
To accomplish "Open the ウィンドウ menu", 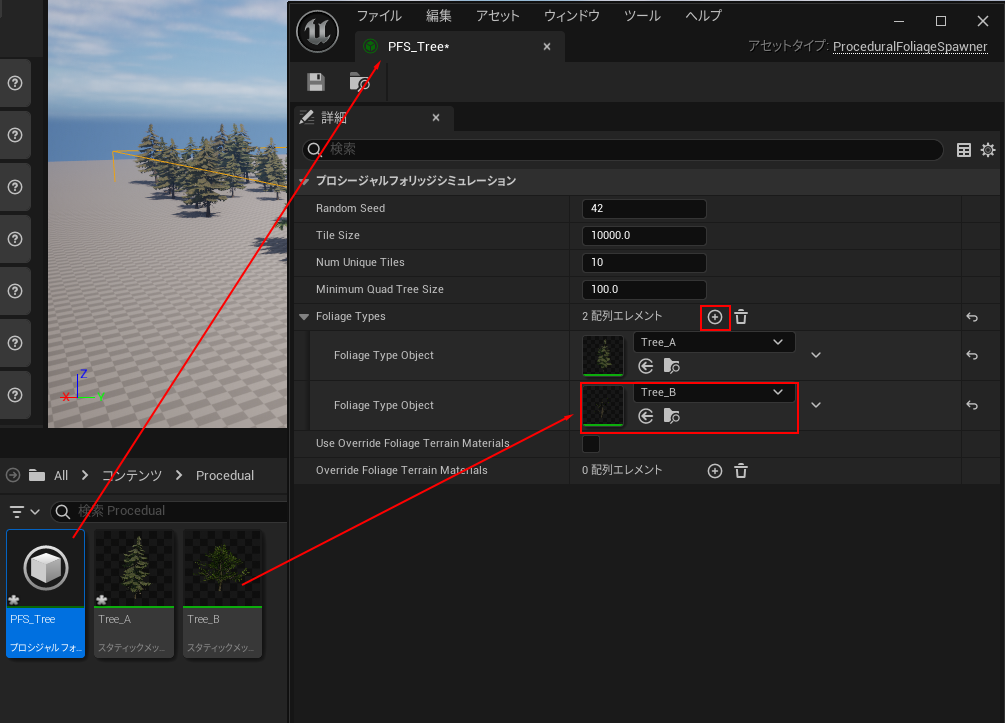I will (x=572, y=16).
